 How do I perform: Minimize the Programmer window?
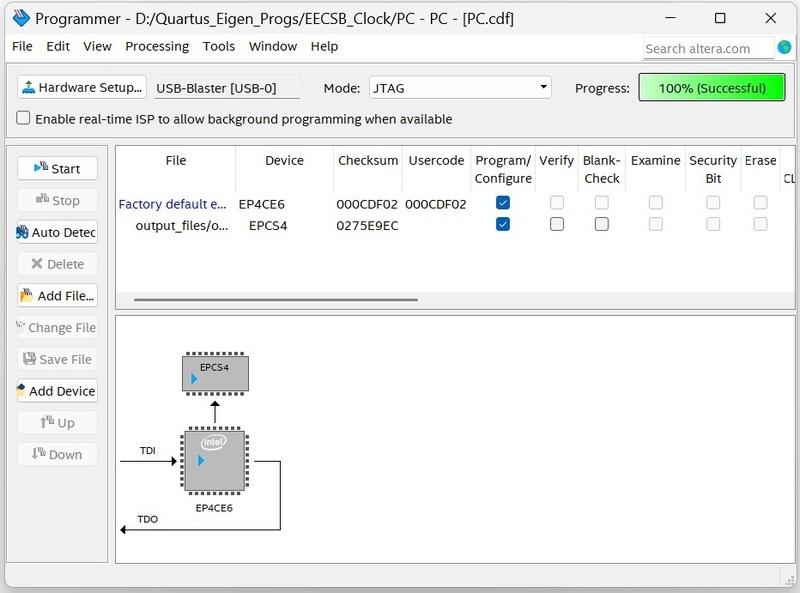pyautogui.click(x=670, y=18)
